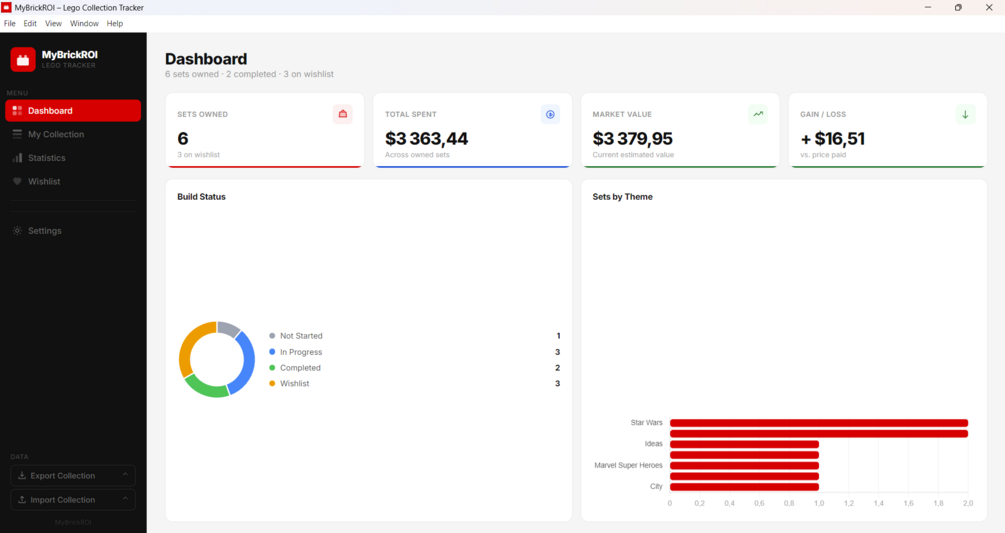The height and width of the screenshot is (533, 1005).
Task: Toggle the In Progress legend entry
Action: pos(295,352)
